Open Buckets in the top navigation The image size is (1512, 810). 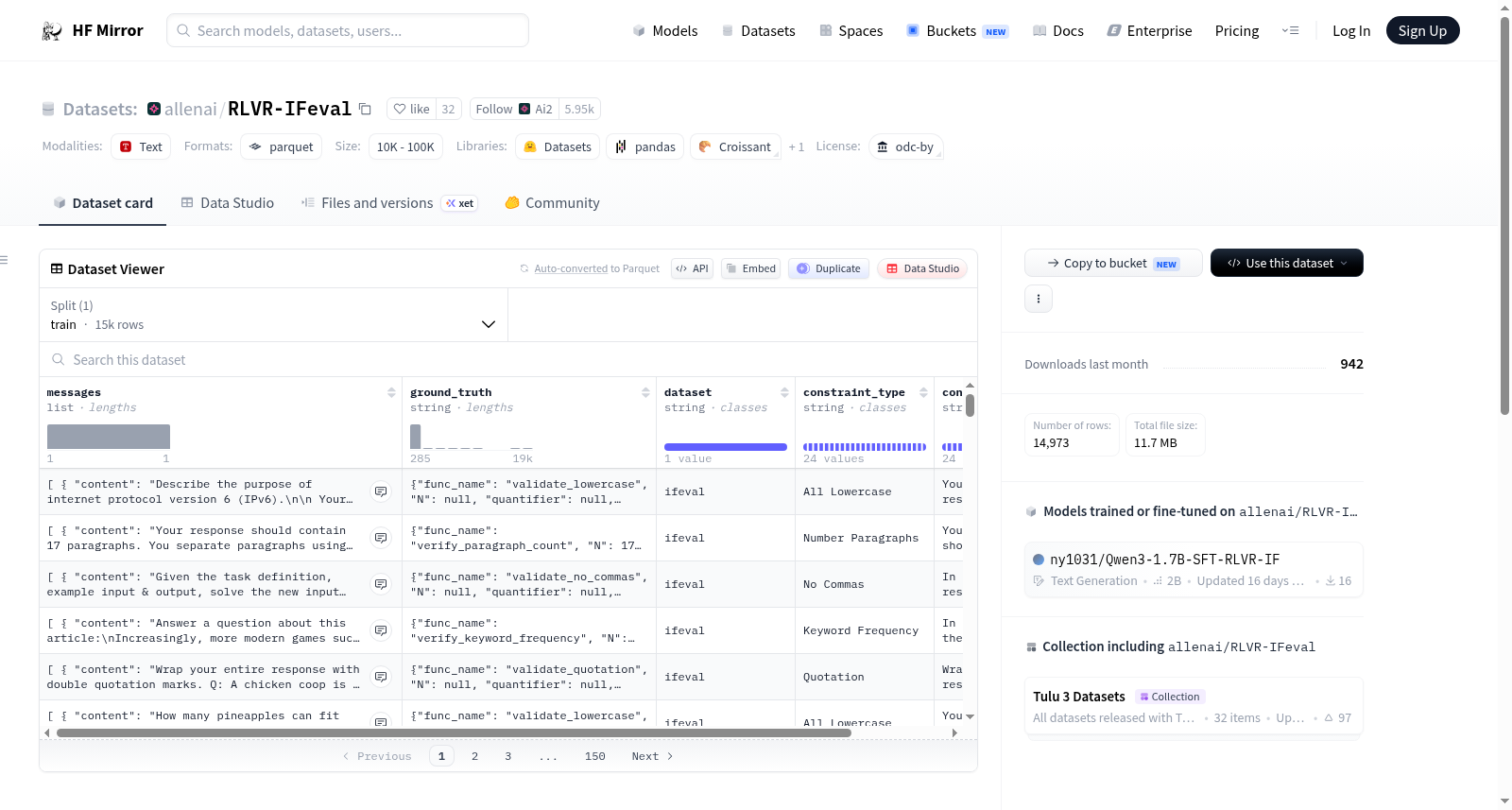[x=957, y=31]
